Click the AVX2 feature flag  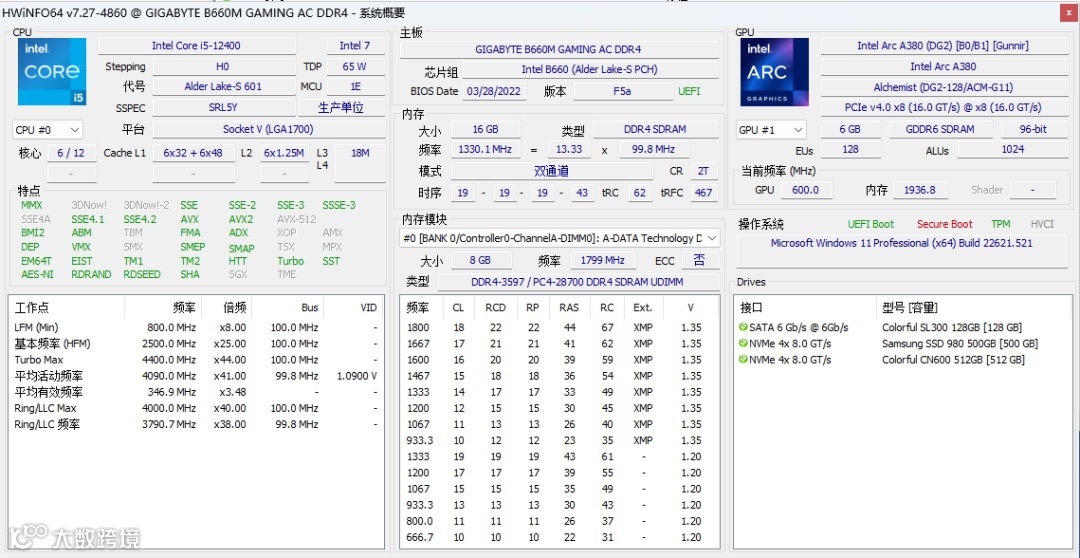point(240,219)
